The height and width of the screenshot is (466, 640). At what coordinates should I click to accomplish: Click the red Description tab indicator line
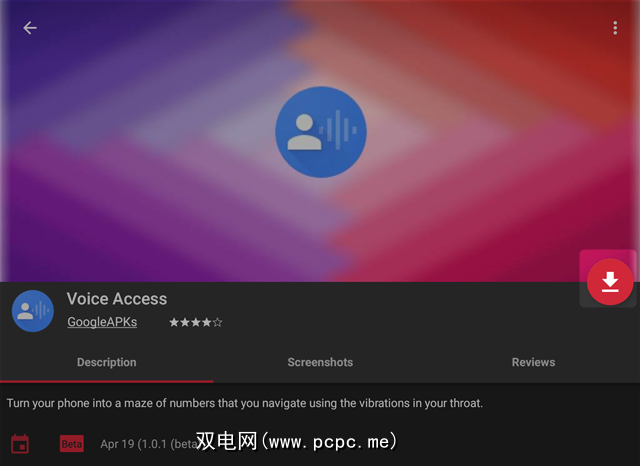(x=107, y=382)
